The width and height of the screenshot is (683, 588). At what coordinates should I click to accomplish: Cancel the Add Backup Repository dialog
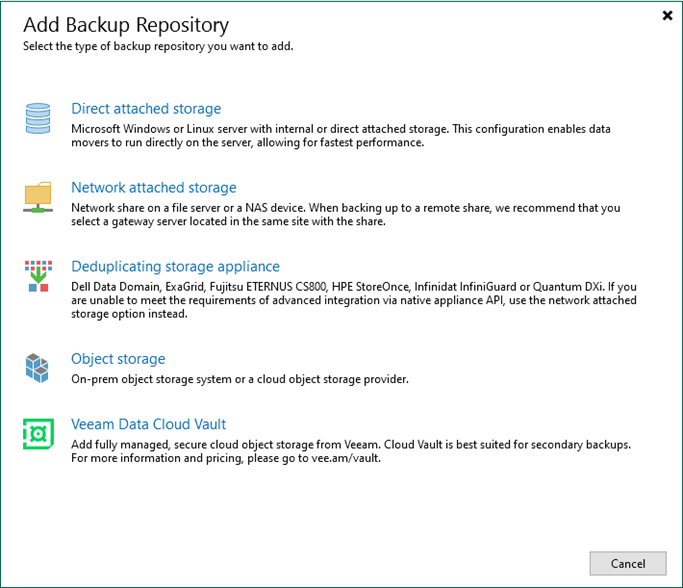[628, 564]
